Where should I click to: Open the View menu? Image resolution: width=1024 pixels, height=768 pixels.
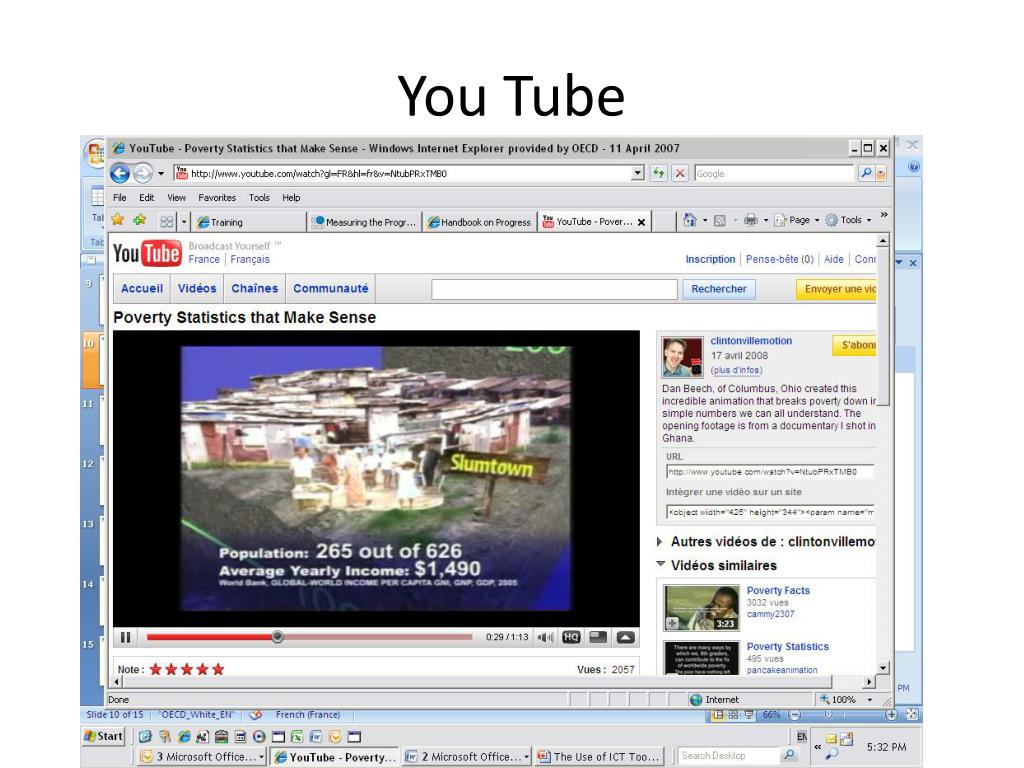coord(176,197)
